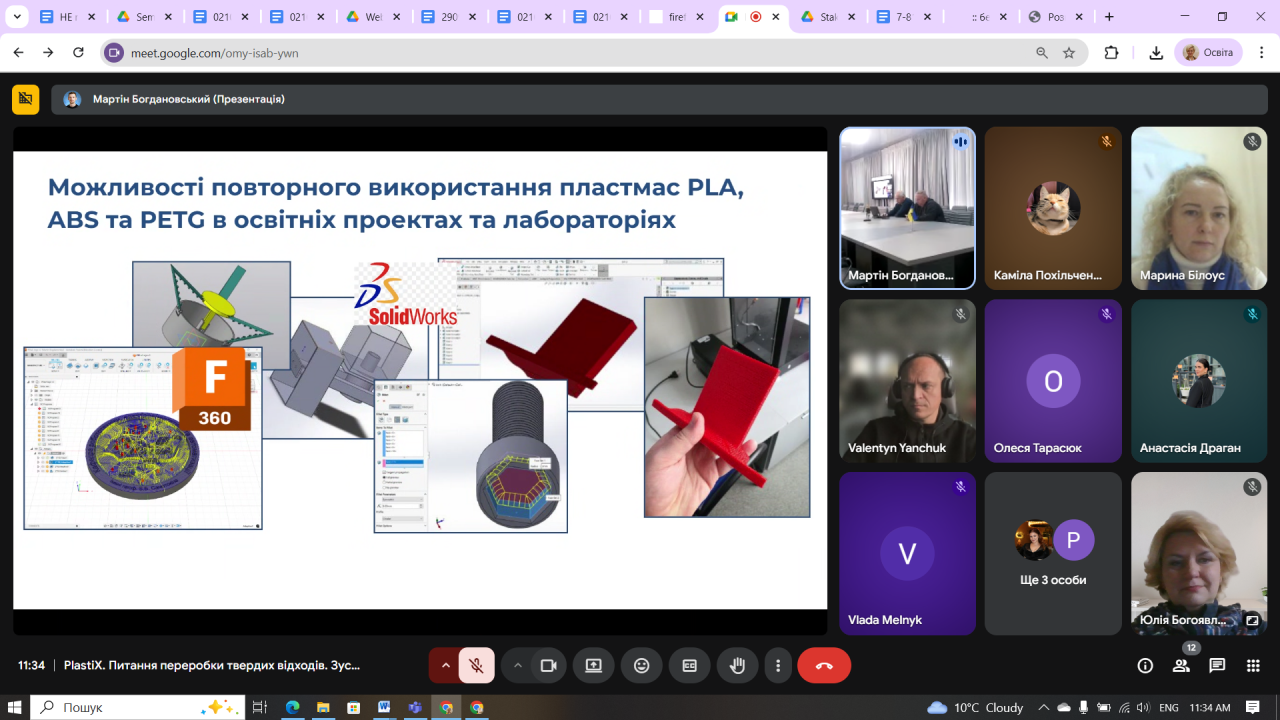Image resolution: width=1280 pixels, height=720 pixels.
Task: Unmute the microphone in the call controls
Action: point(477,666)
